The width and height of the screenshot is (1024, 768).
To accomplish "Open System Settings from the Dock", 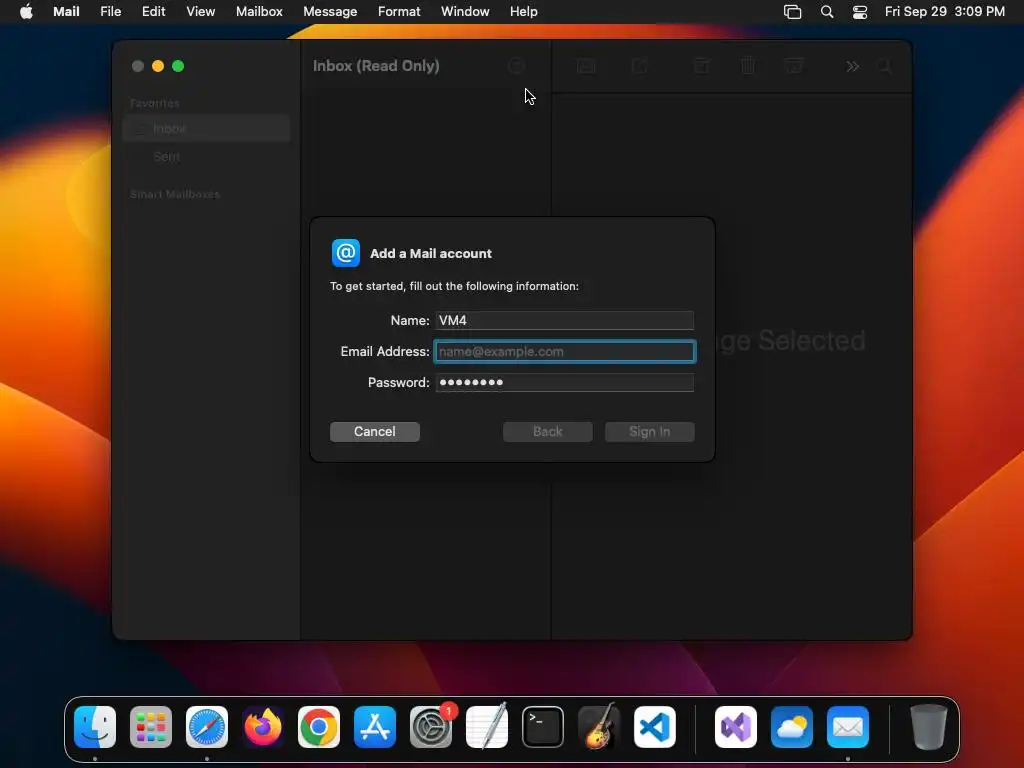I will click(x=431, y=727).
